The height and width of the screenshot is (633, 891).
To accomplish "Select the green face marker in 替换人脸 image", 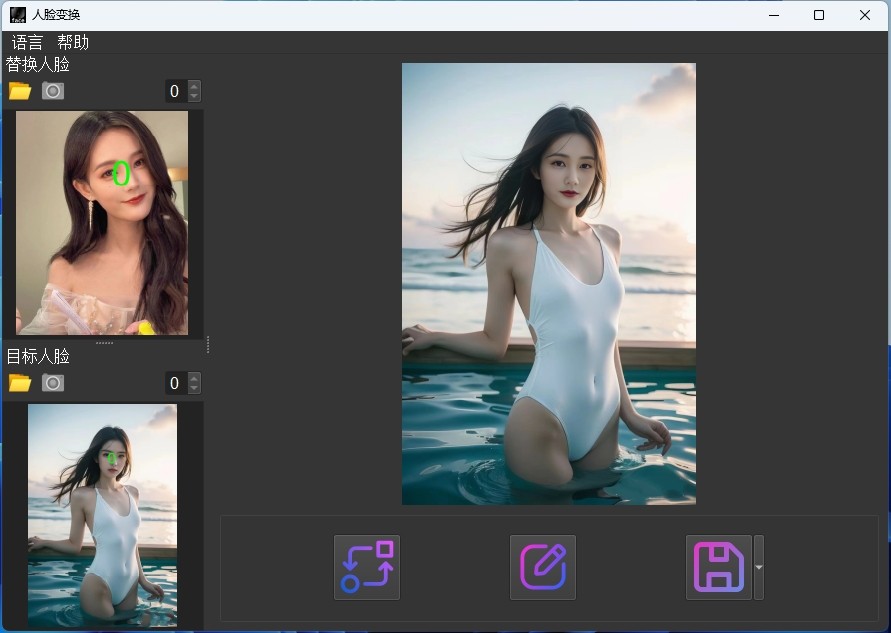I will pyautogui.click(x=121, y=173).
